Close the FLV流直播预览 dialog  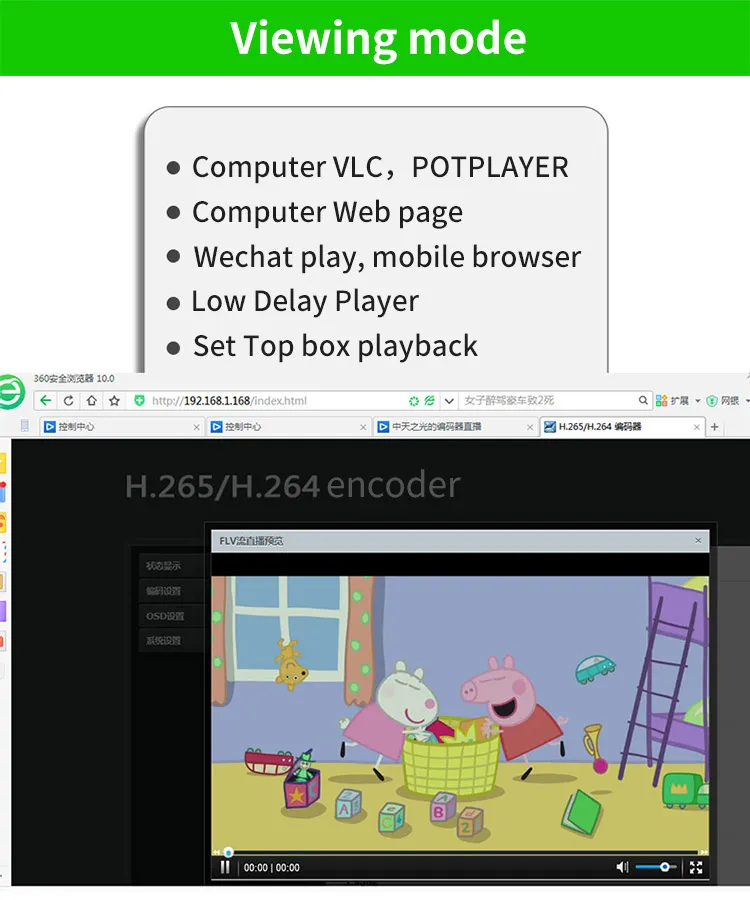698,541
